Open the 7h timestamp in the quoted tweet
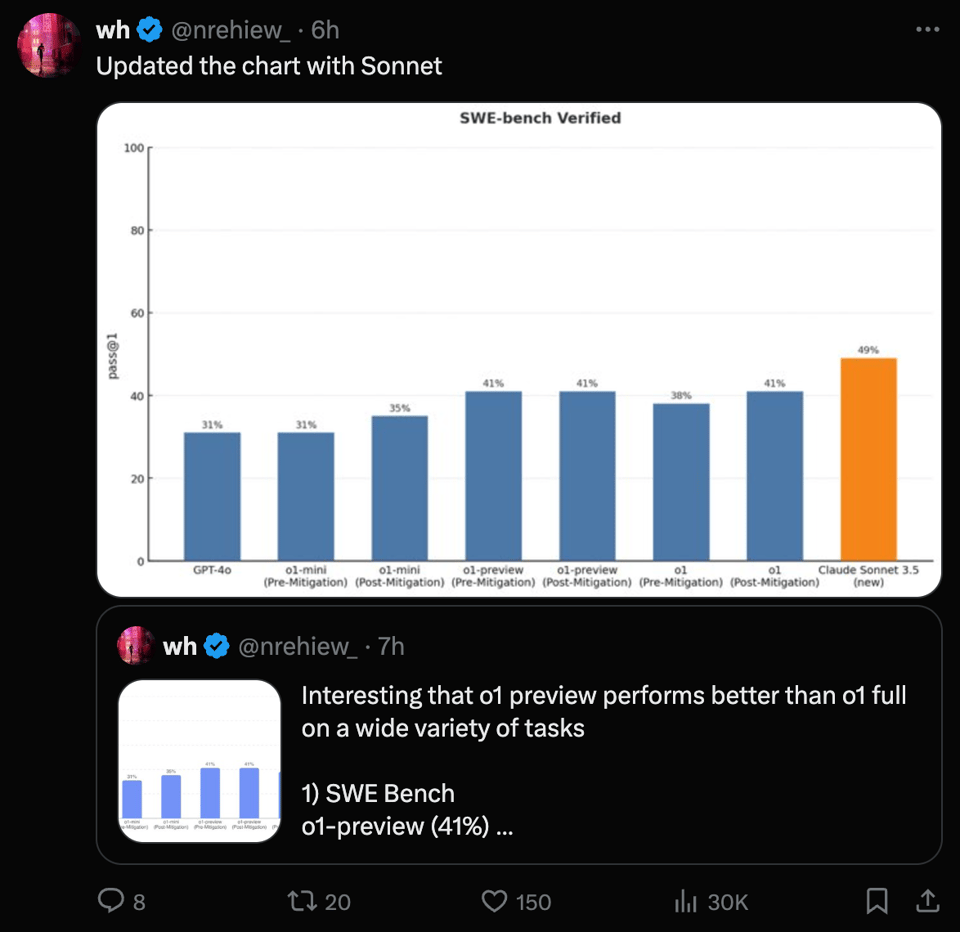This screenshot has width=960, height=932. [x=391, y=646]
